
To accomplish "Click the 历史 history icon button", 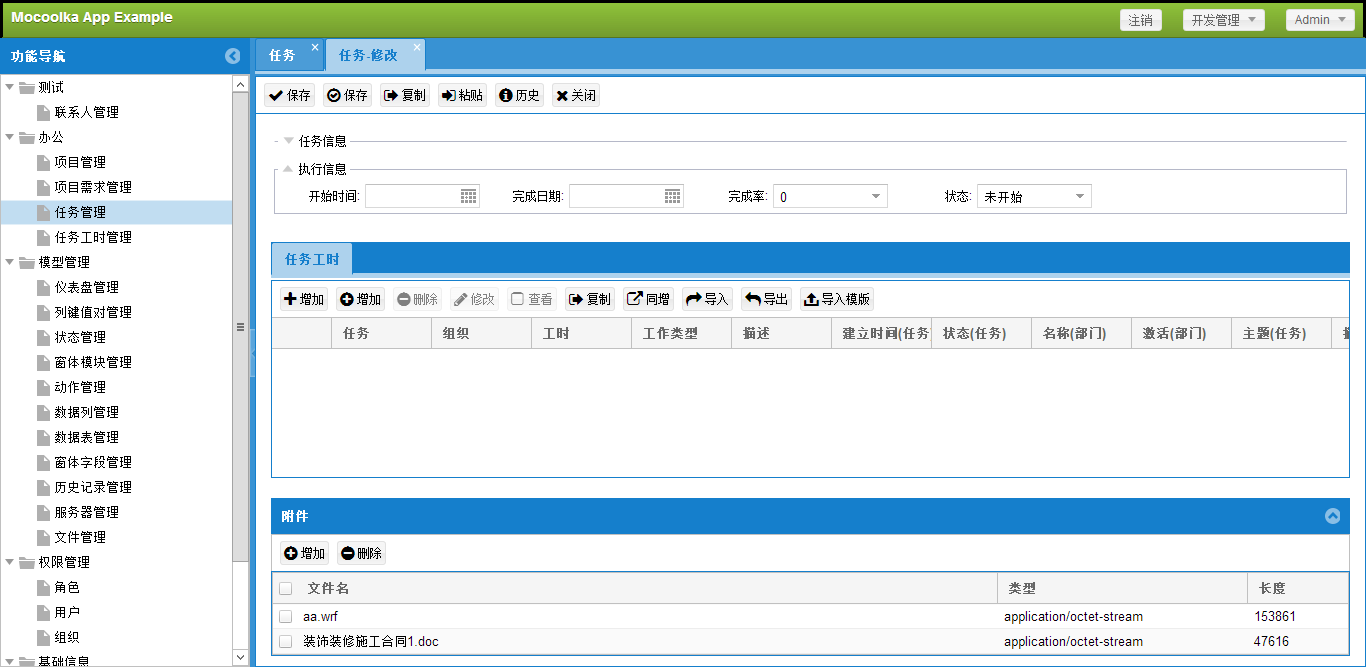I will coord(519,96).
